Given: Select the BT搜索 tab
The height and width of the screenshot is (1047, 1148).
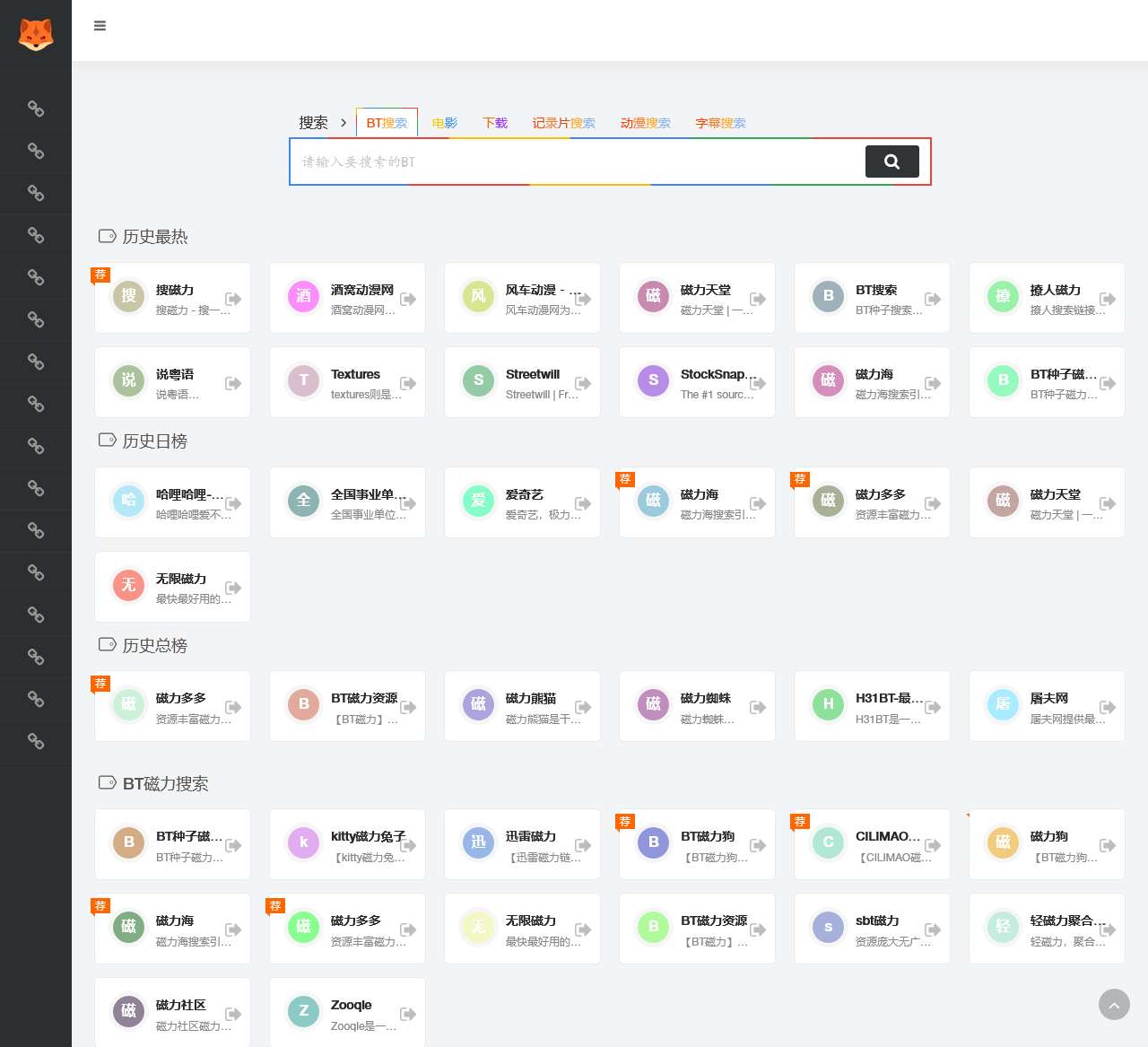Looking at the screenshot, I should pyautogui.click(x=387, y=123).
